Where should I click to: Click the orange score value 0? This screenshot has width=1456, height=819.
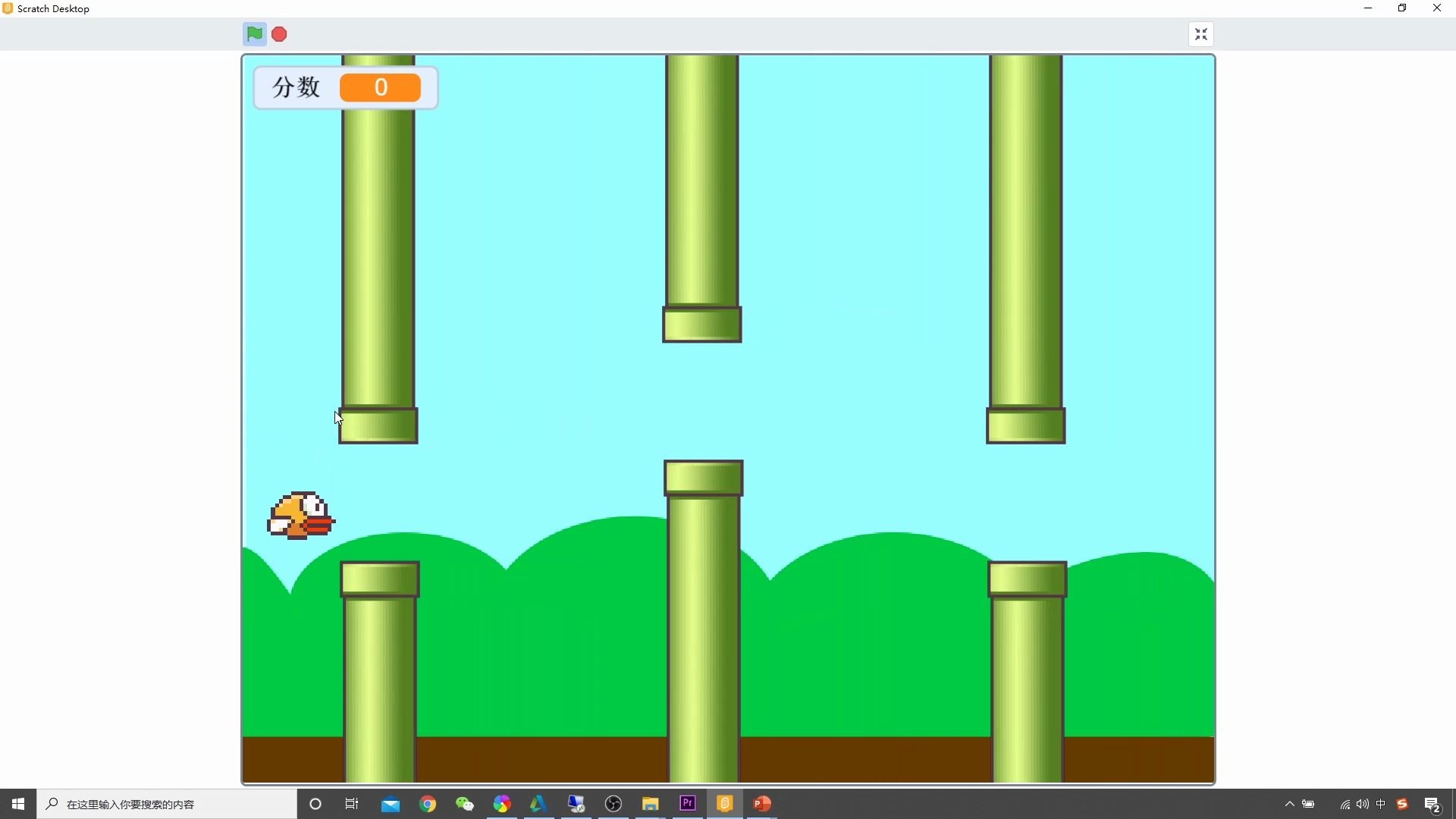381,87
